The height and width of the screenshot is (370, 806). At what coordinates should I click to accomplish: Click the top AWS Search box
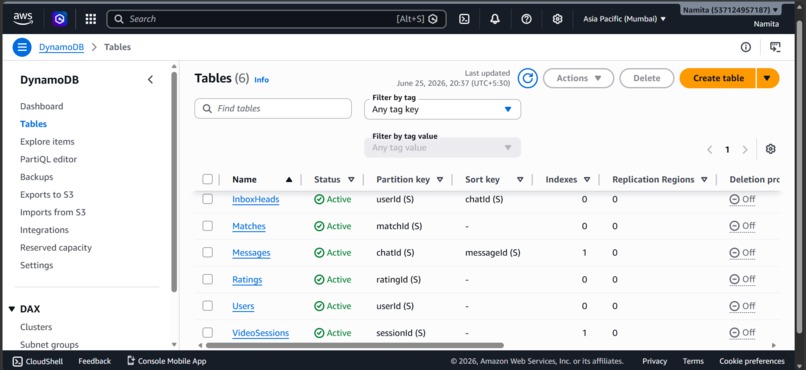(277, 19)
